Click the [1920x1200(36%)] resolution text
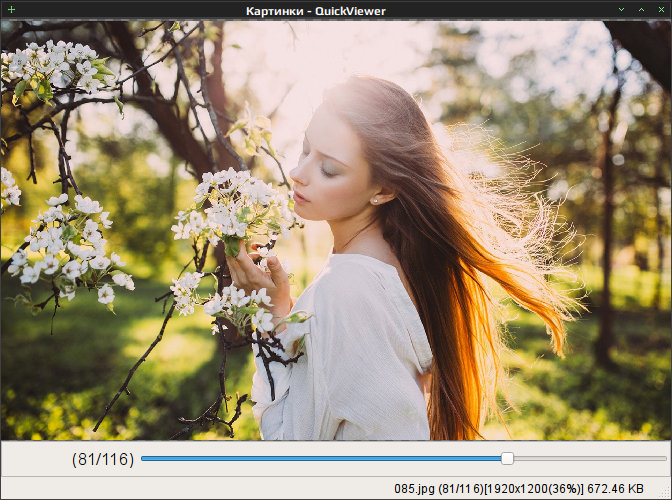The height and width of the screenshot is (500, 672). [534, 488]
